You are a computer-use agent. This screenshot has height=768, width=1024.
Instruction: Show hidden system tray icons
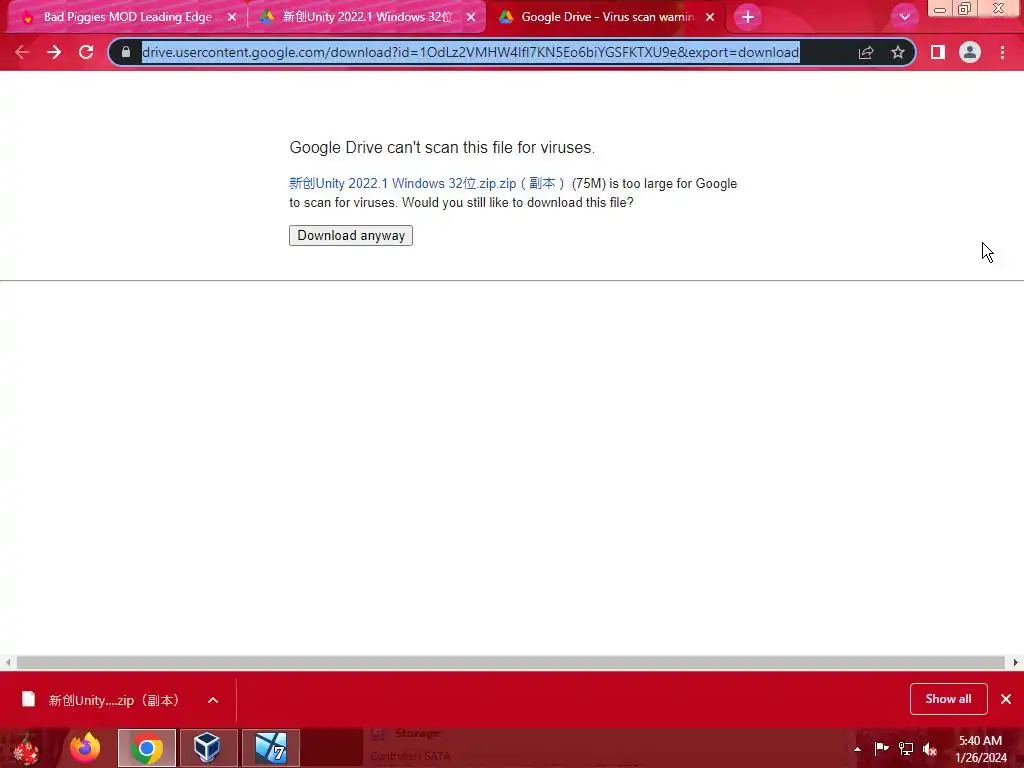(857, 749)
